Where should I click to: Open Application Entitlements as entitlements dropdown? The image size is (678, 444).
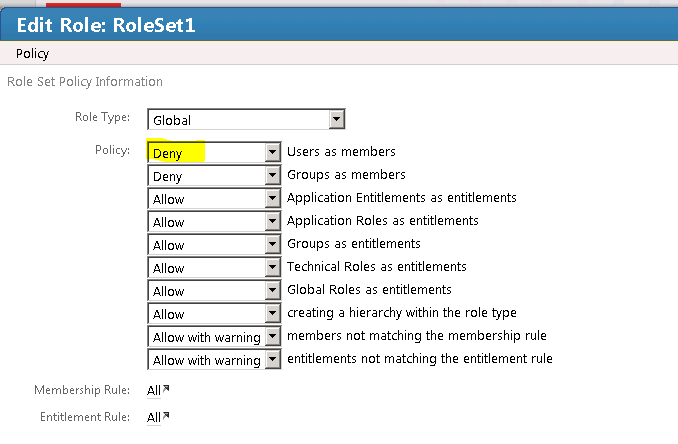click(x=272, y=199)
